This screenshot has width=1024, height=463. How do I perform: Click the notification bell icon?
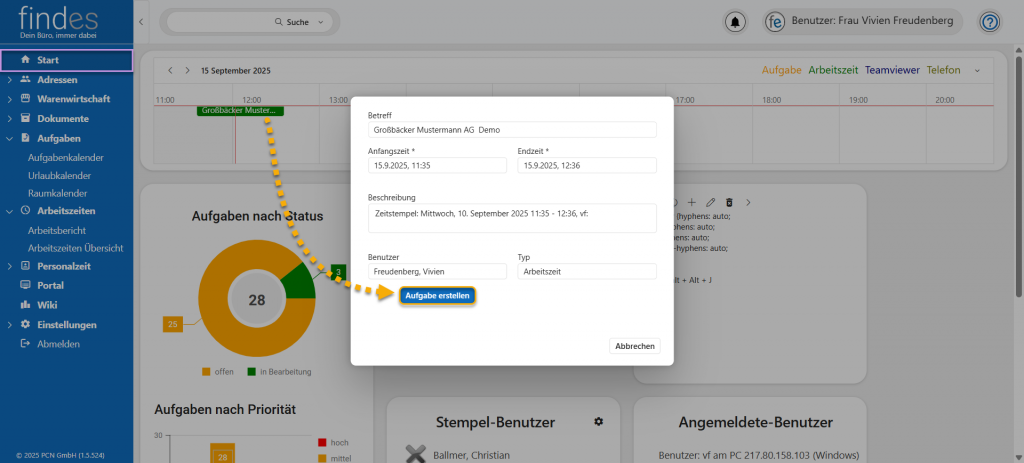(x=736, y=22)
